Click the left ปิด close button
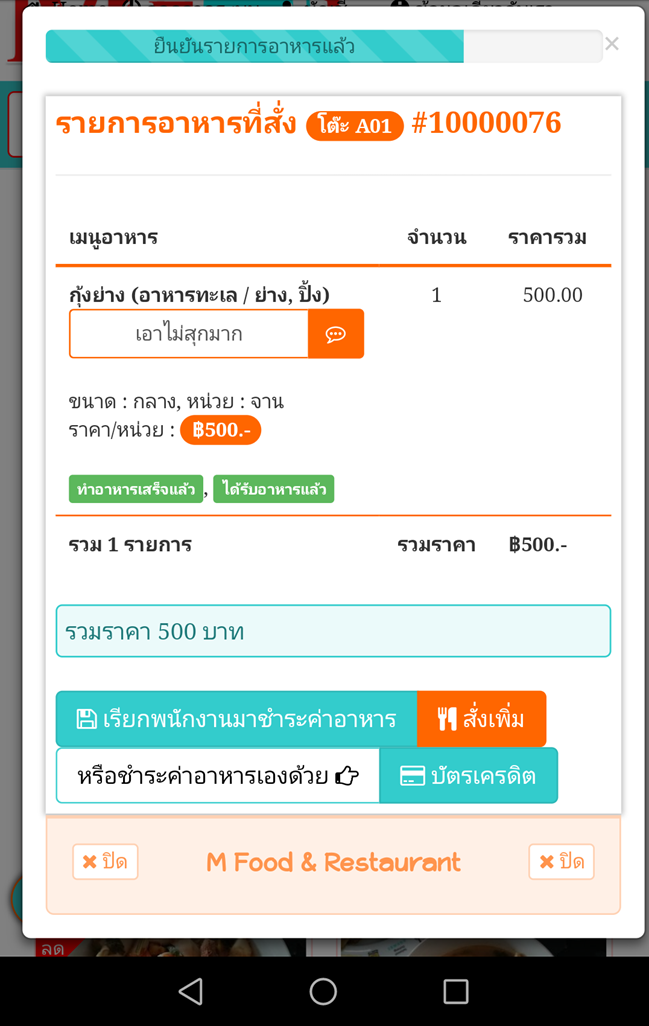This screenshot has width=649, height=1026. [x=105, y=862]
